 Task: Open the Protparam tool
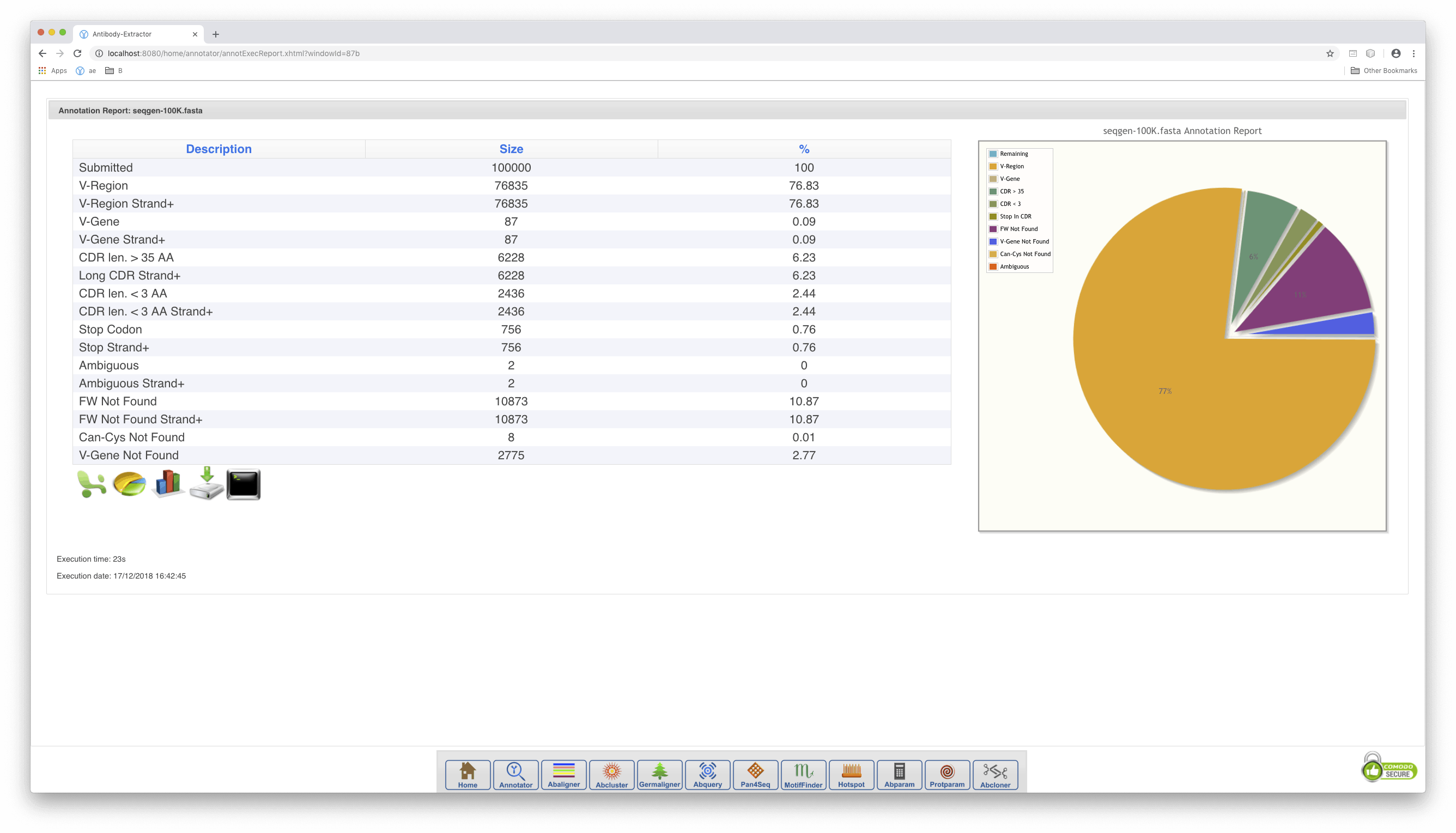(x=947, y=775)
